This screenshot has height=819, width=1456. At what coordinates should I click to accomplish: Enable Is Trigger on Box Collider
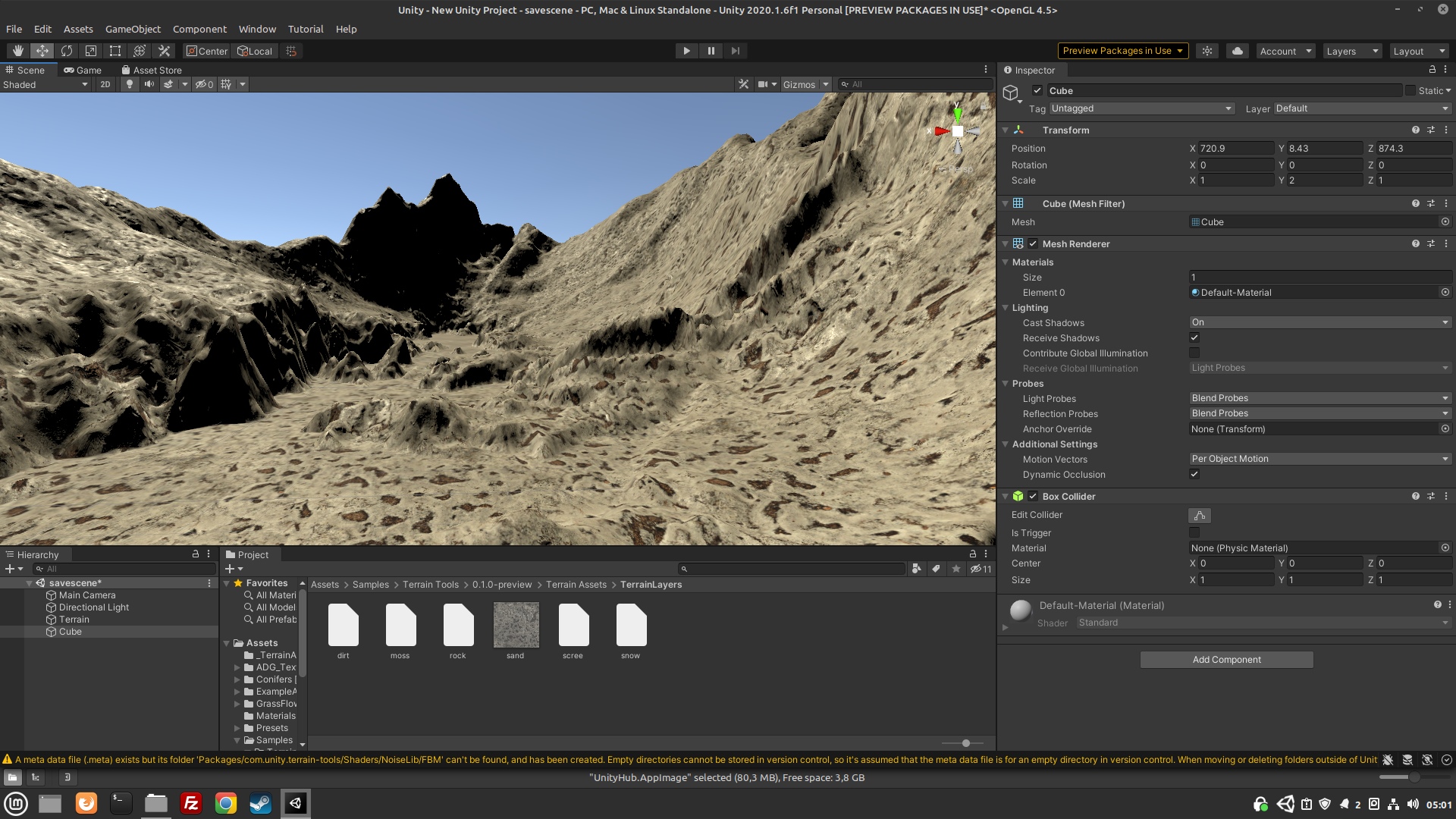(1194, 532)
